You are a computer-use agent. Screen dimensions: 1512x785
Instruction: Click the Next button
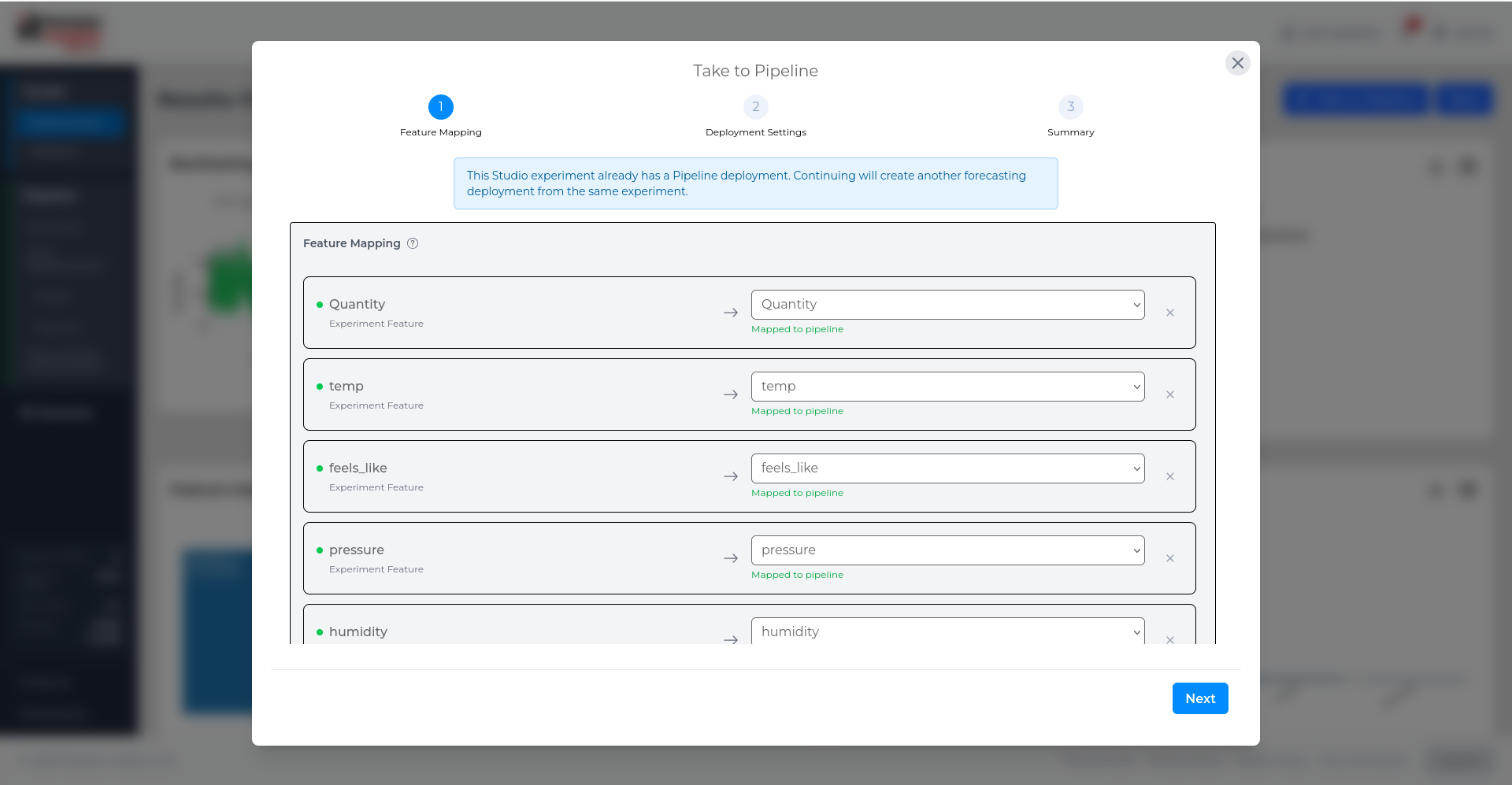[1200, 698]
